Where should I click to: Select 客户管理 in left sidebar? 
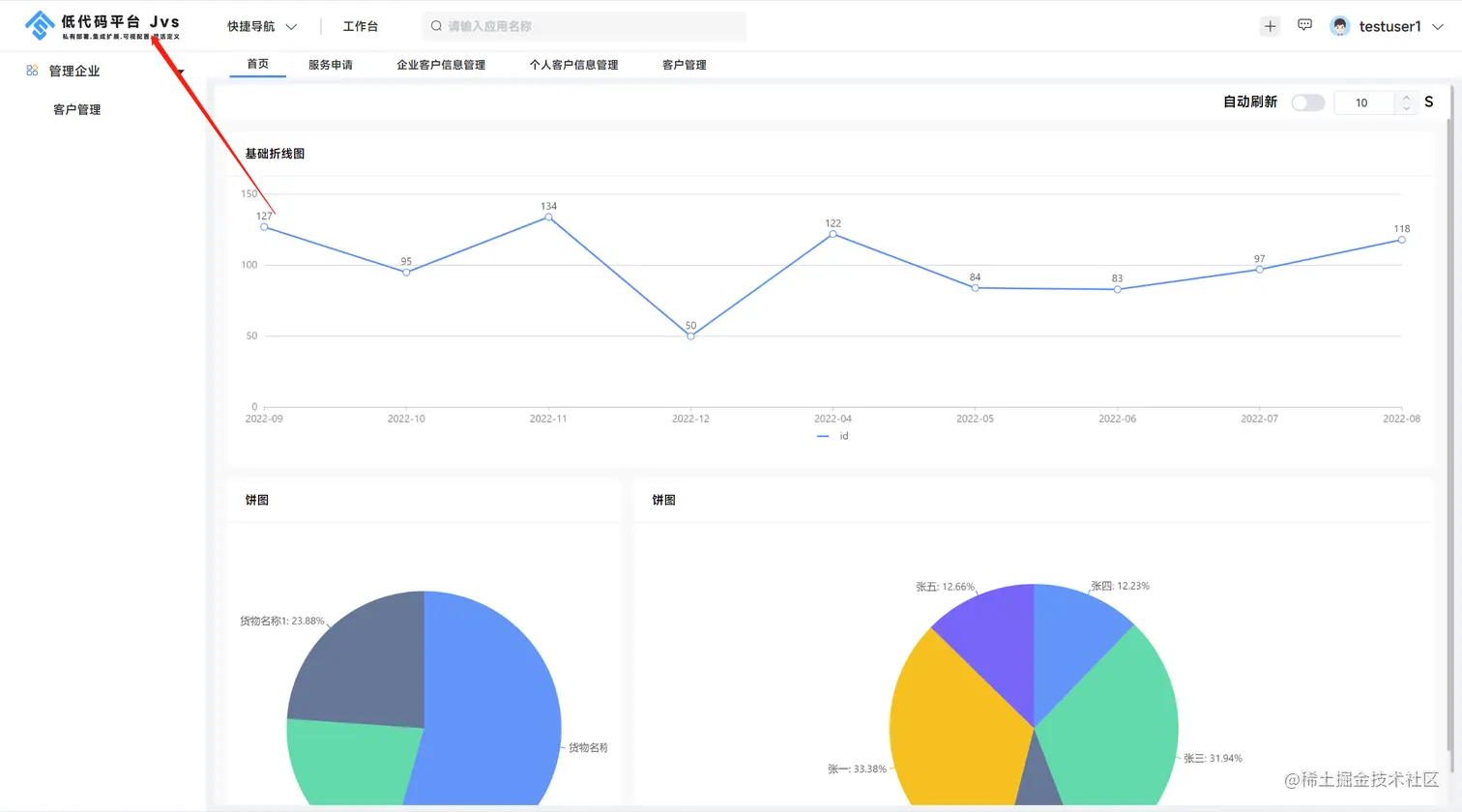[x=77, y=109]
